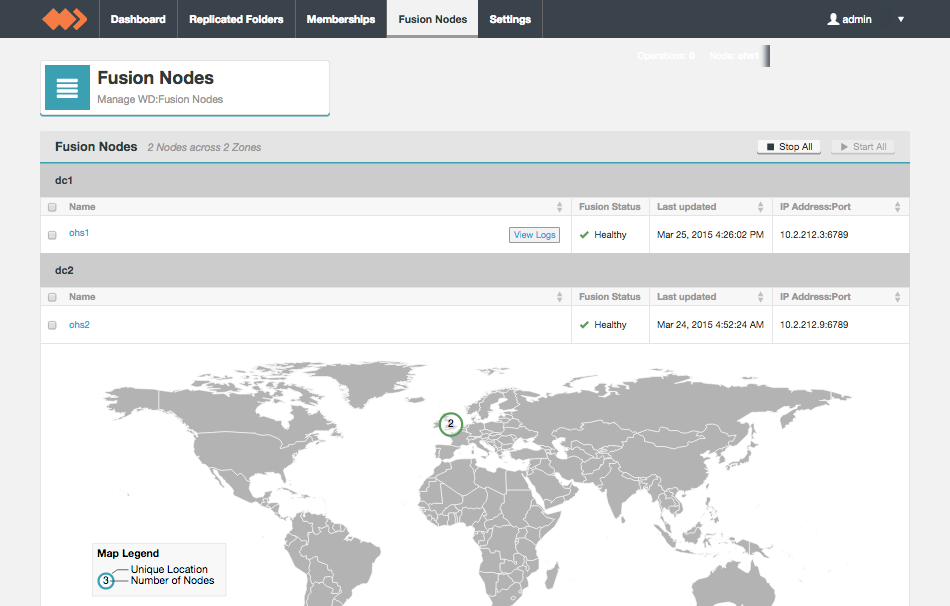
Task: Click timestamp Mar 25, 2015 4:26:02 PM
Action: pos(710,235)
